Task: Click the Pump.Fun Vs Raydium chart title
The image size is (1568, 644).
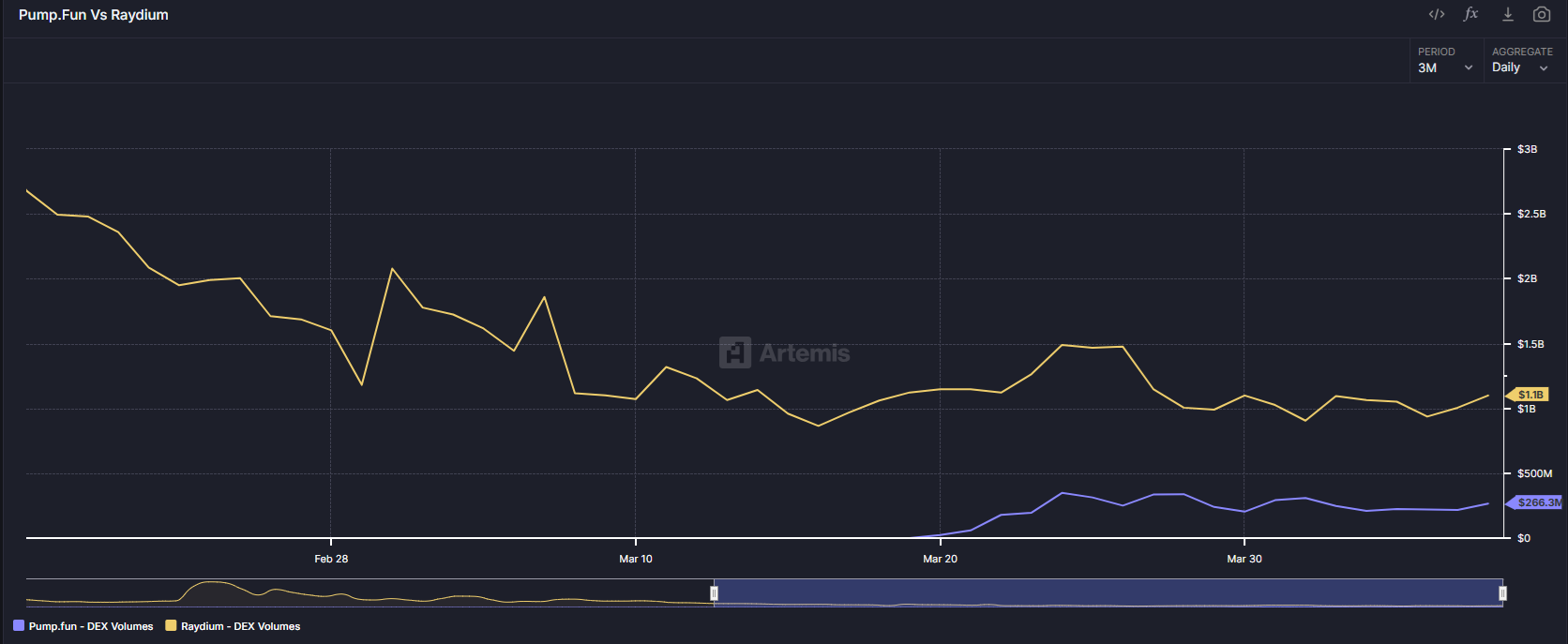Action: 94,15
